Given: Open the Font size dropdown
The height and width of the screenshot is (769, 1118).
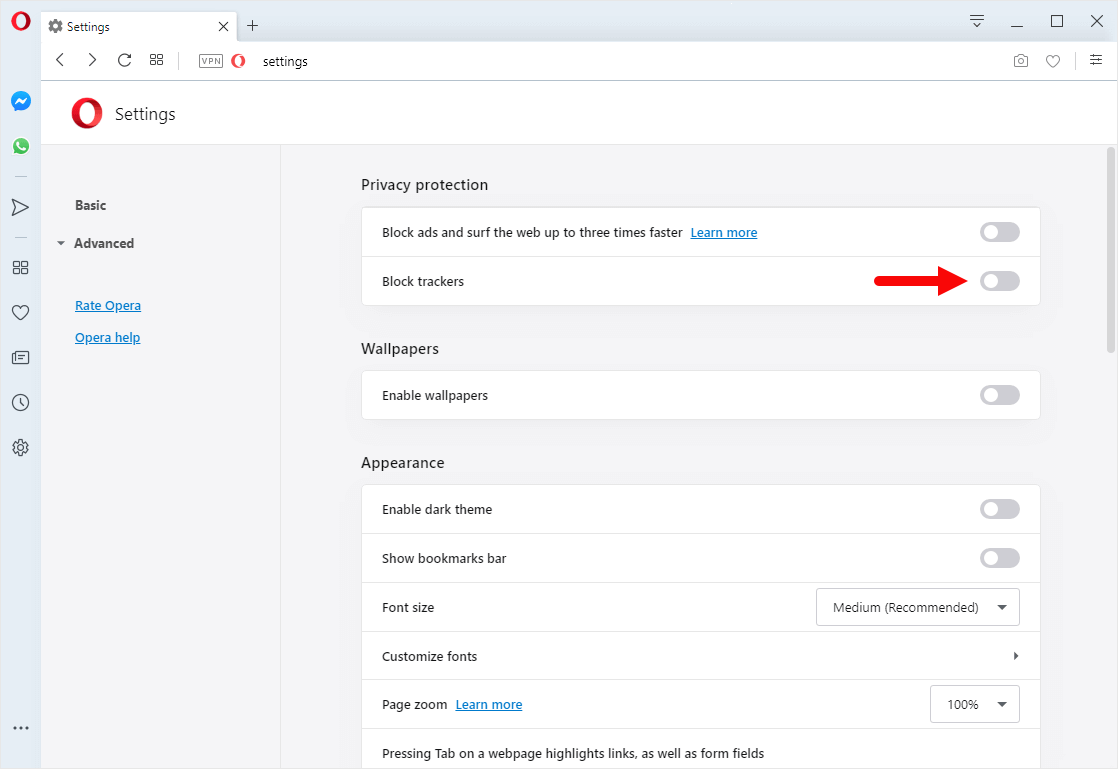Looking at the screenshot, I should pos(917,607).
